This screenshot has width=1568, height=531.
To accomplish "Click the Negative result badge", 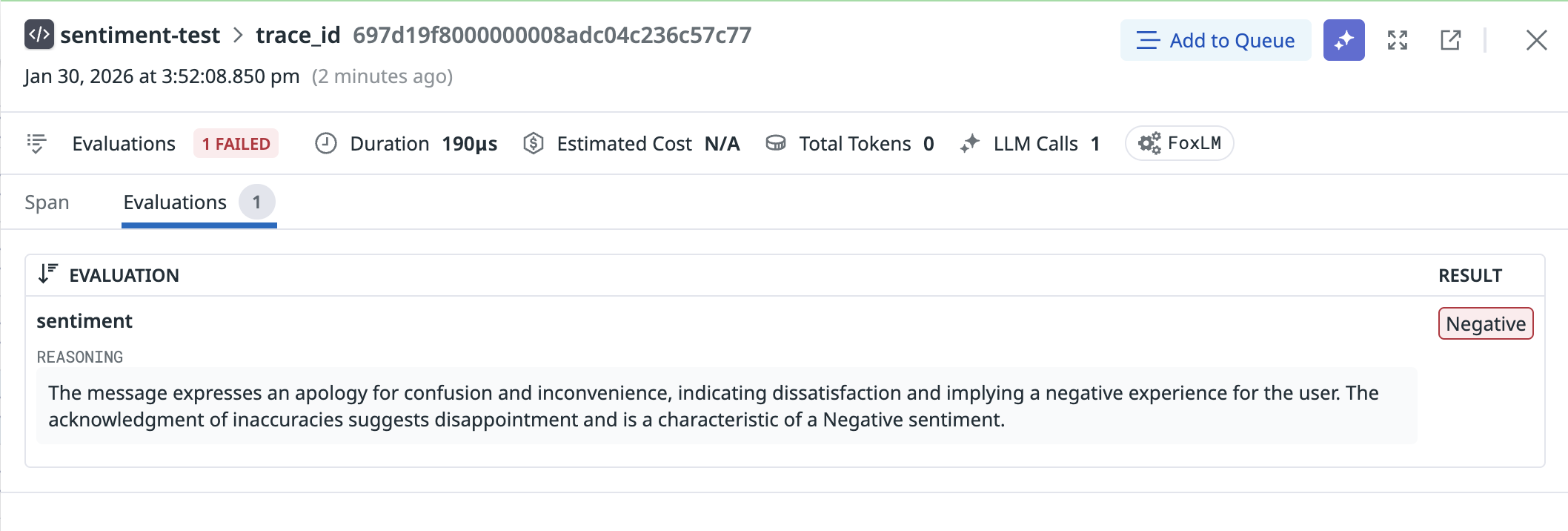I will tap(1485, 323).
